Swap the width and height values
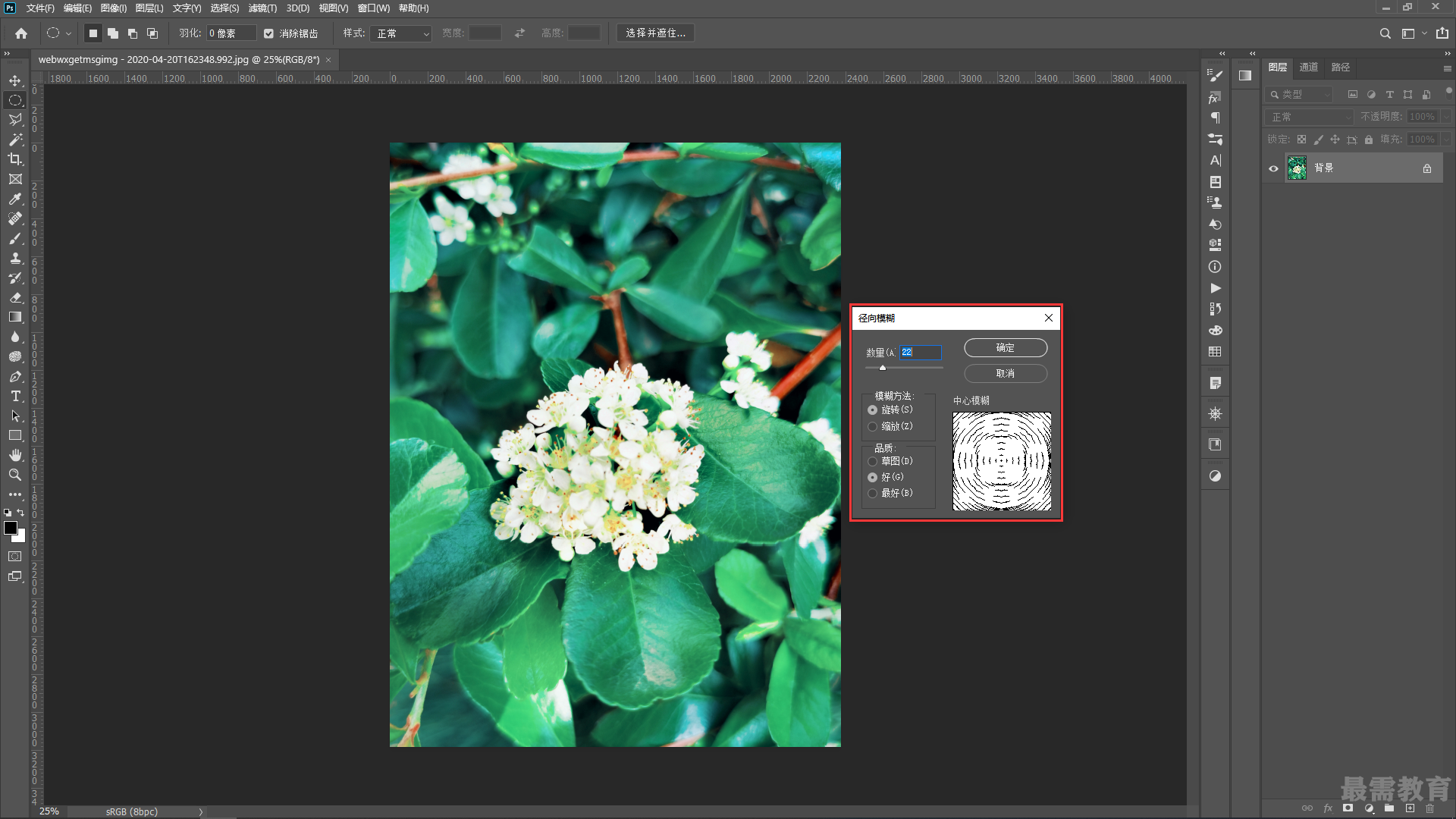The width and height of the screenshot is (1456, 819). click(519, 33)
